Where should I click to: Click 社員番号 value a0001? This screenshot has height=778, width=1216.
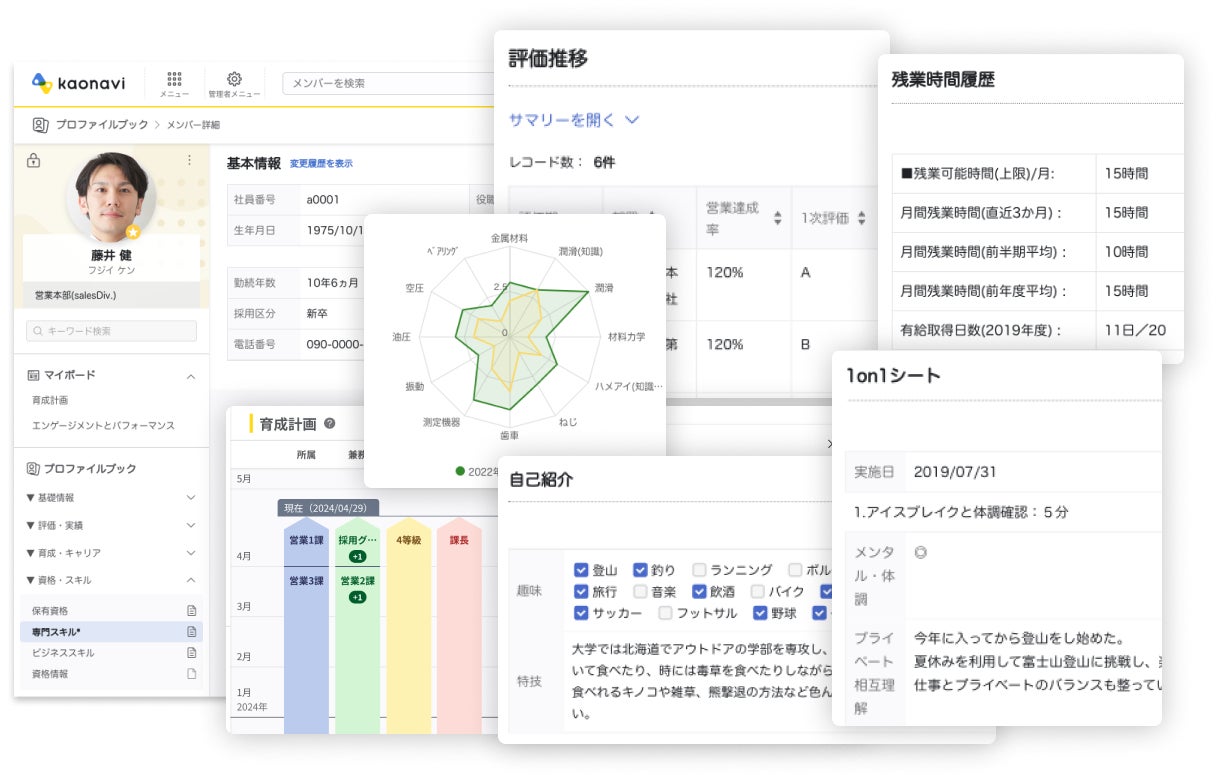(x=324, y=199)
